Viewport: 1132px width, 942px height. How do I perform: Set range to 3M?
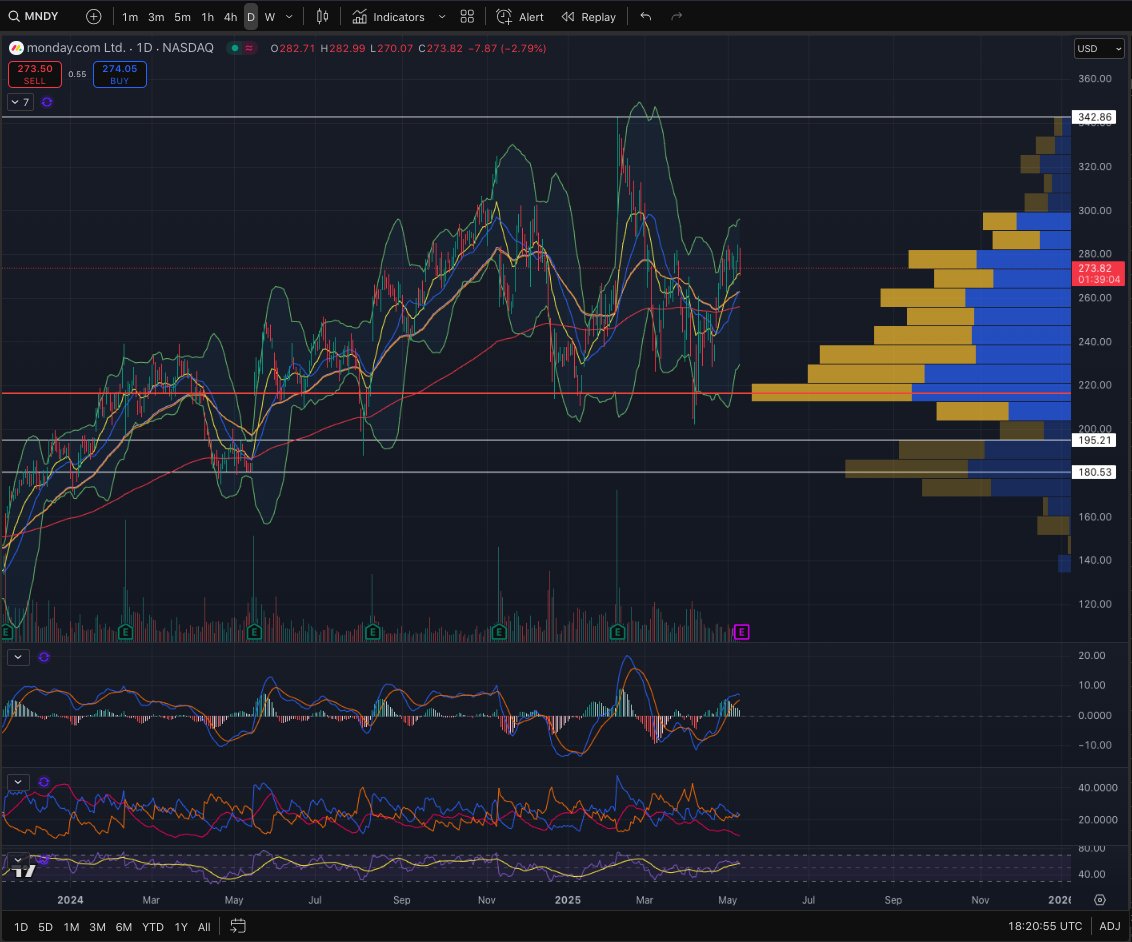tap(97, 927)
